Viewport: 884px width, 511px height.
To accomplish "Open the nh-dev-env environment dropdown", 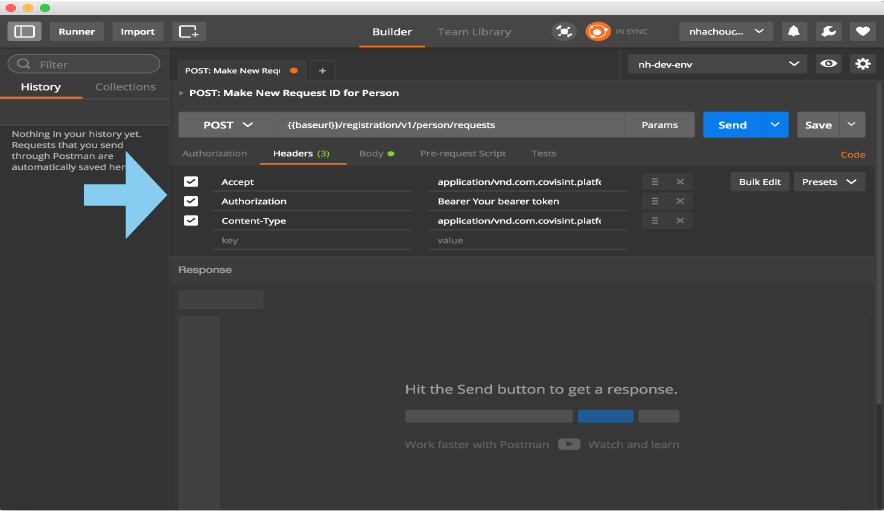I will (x=716, y=64).
